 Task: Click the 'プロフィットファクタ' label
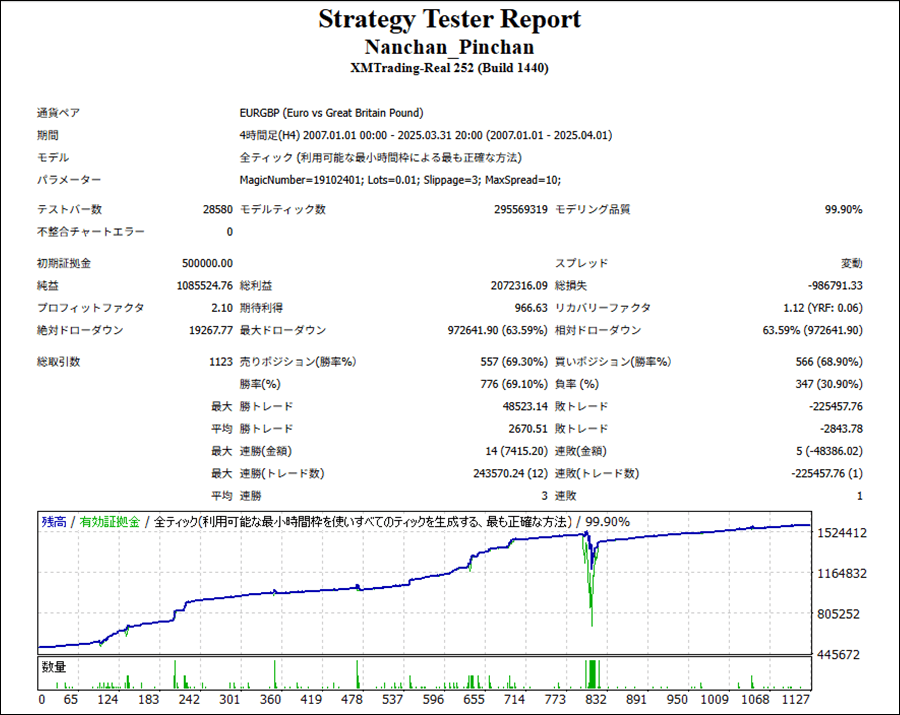(x=91, y=308)
